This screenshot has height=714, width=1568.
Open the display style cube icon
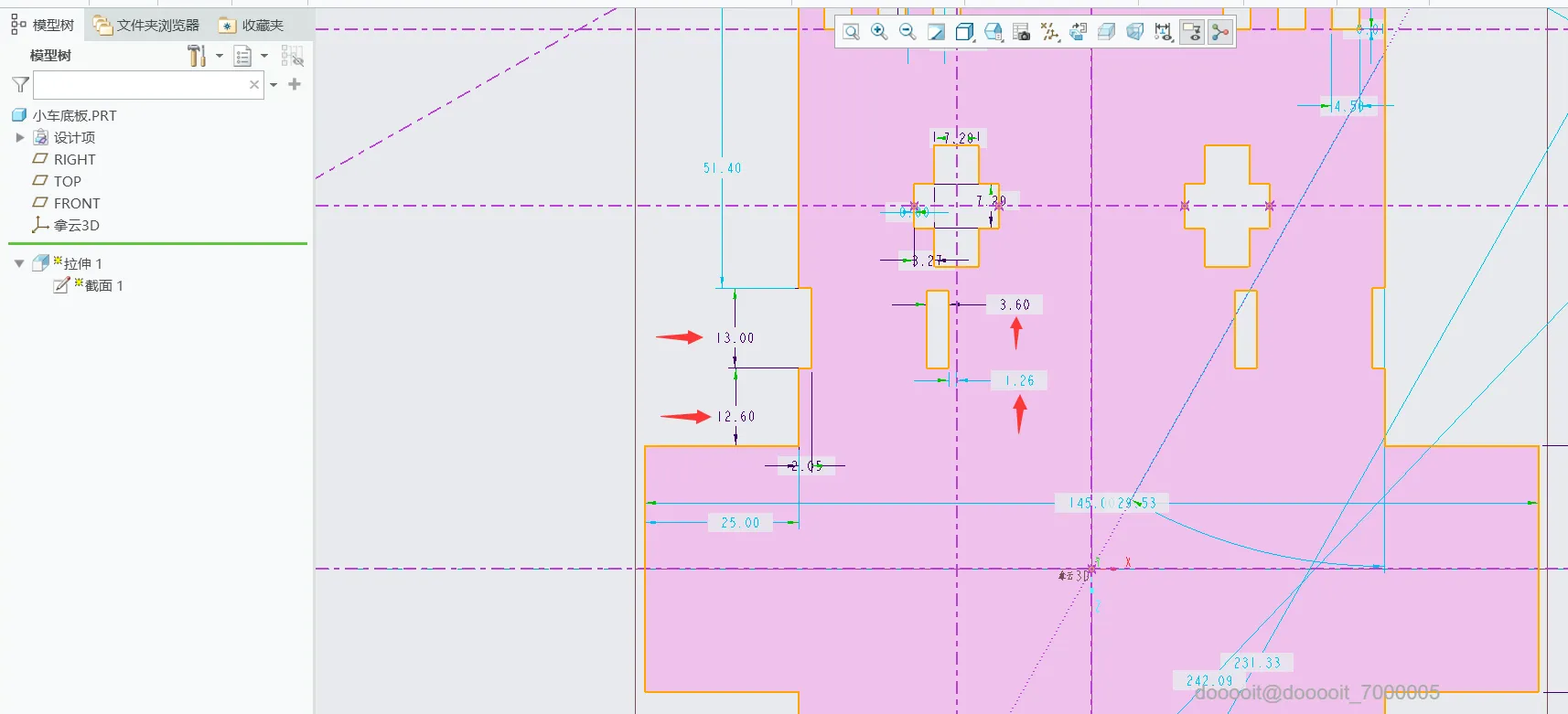964,32
